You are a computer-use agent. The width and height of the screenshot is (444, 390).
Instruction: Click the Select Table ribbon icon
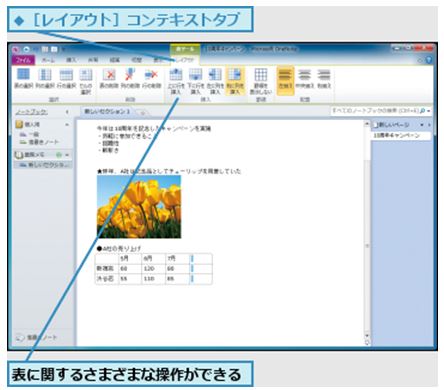23,79
